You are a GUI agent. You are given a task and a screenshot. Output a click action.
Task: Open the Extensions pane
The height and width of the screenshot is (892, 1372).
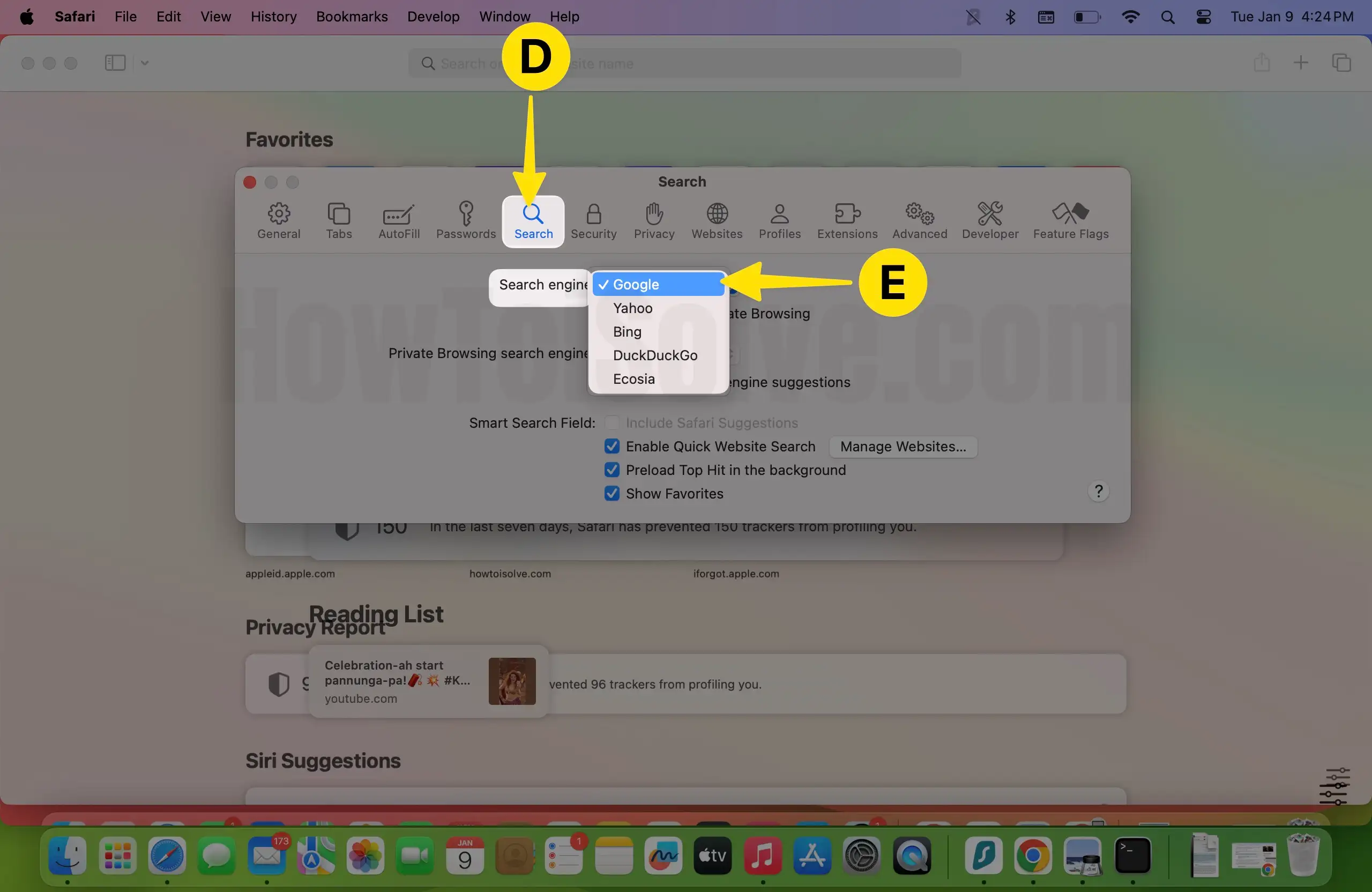click(x=847, y=221)
